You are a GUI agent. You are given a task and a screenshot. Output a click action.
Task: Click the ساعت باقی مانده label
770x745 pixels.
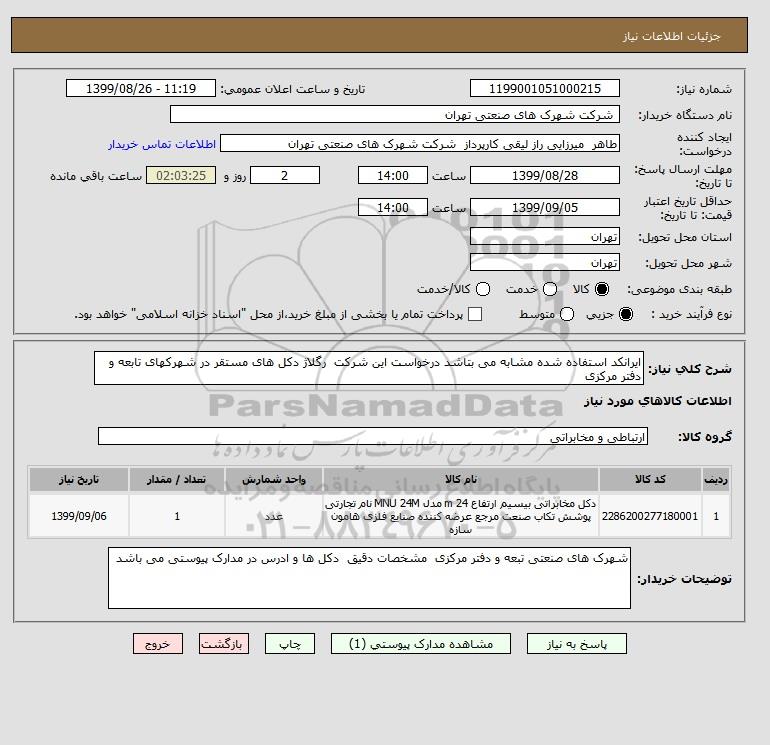point(96,176)
